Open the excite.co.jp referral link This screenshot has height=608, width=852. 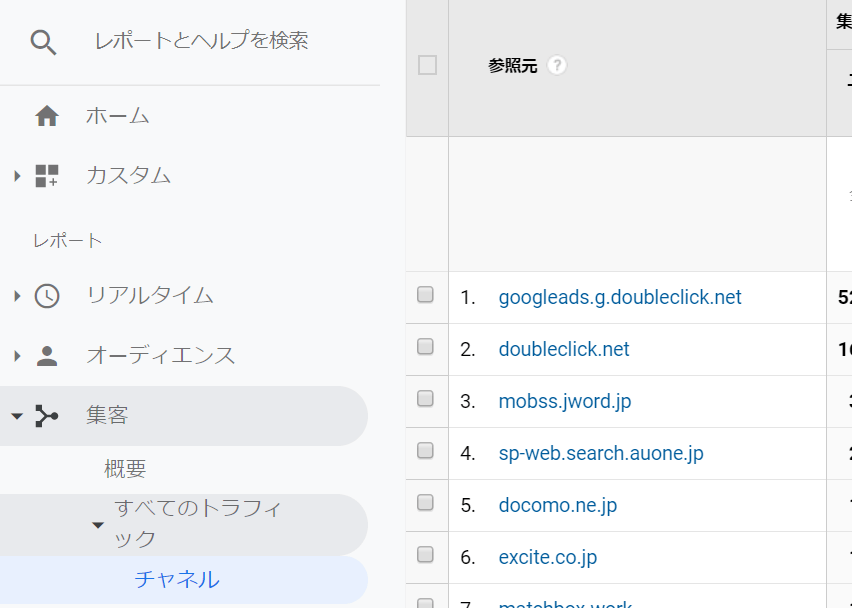[x=548, y=558]
